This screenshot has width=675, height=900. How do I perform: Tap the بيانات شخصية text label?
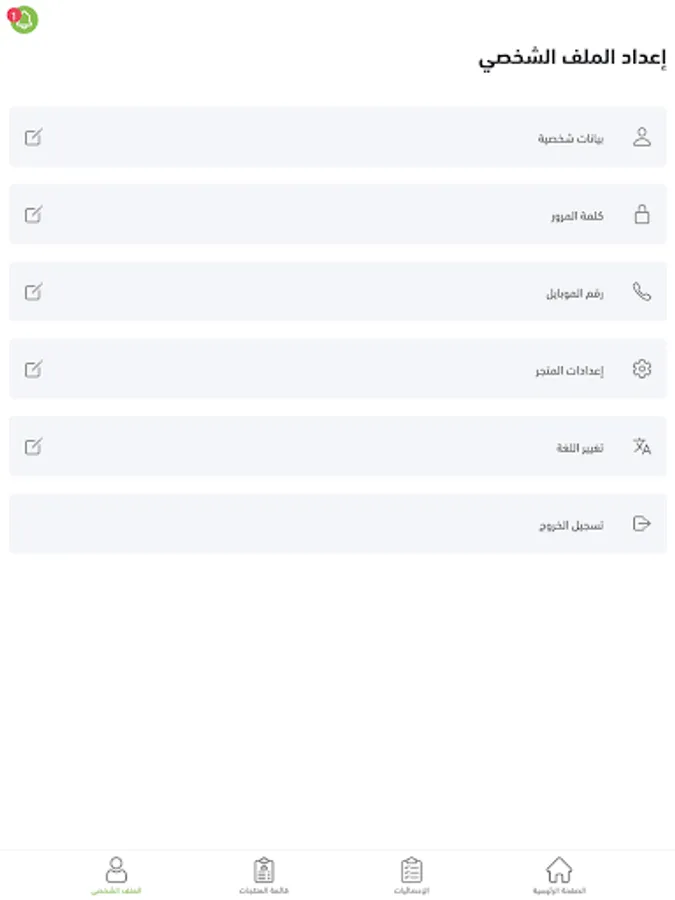coord(571,139)
